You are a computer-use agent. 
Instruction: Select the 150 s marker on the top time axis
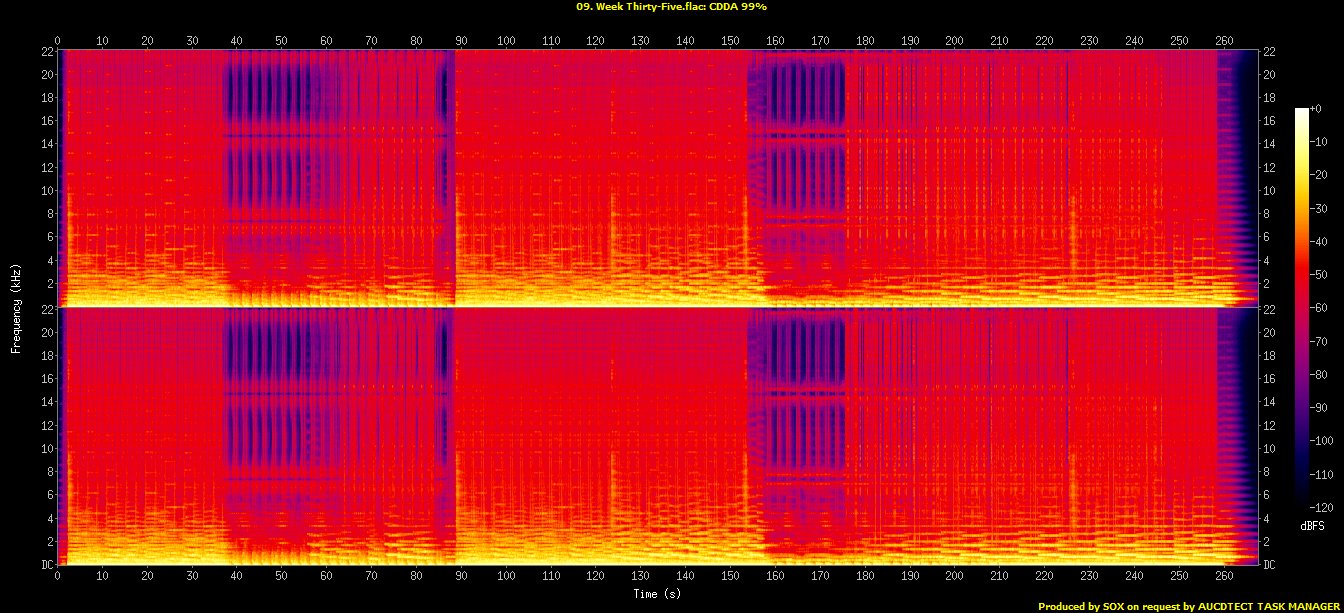[730, 41]
